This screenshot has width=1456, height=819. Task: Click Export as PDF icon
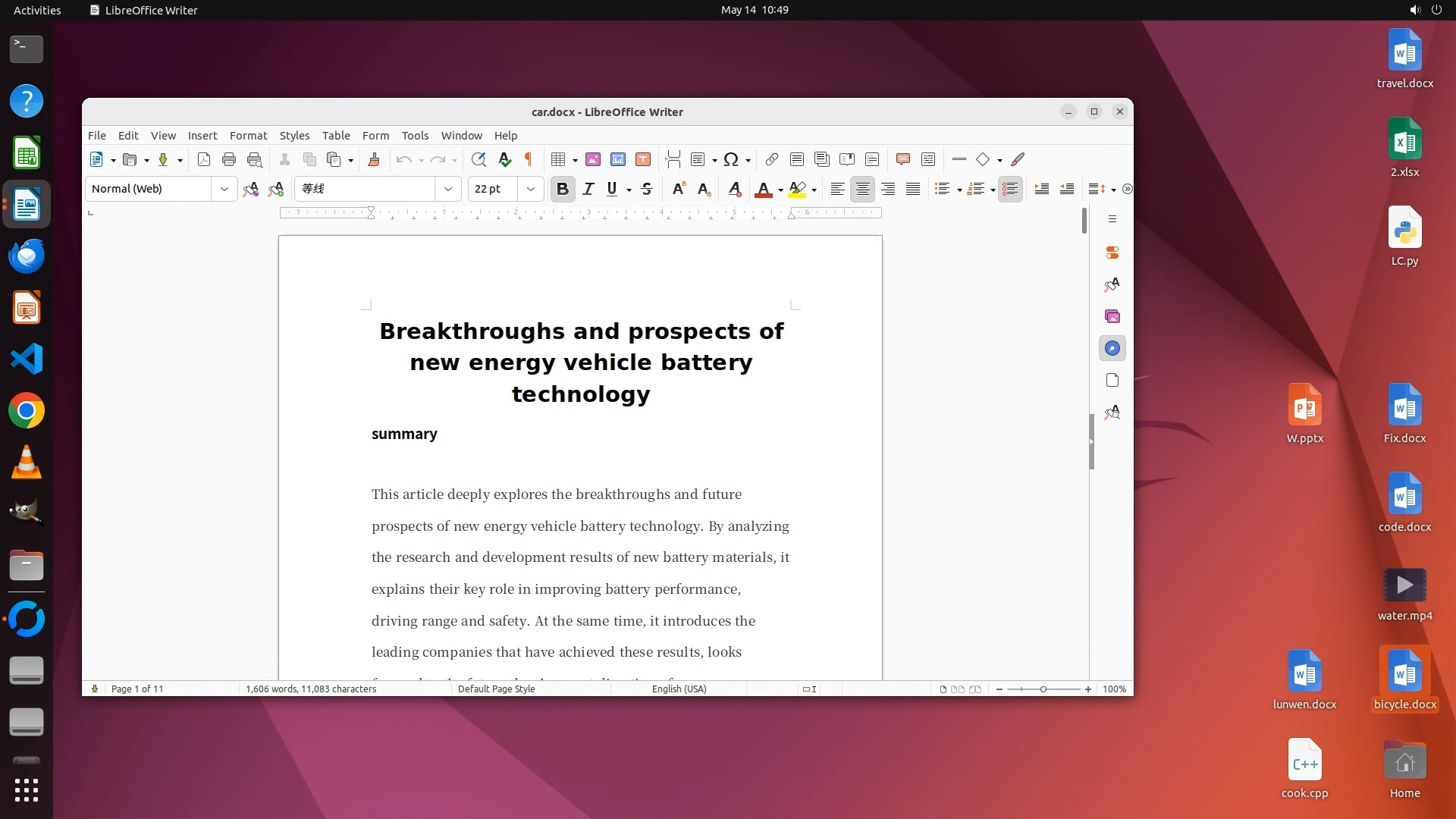click(x=204, y=159)
